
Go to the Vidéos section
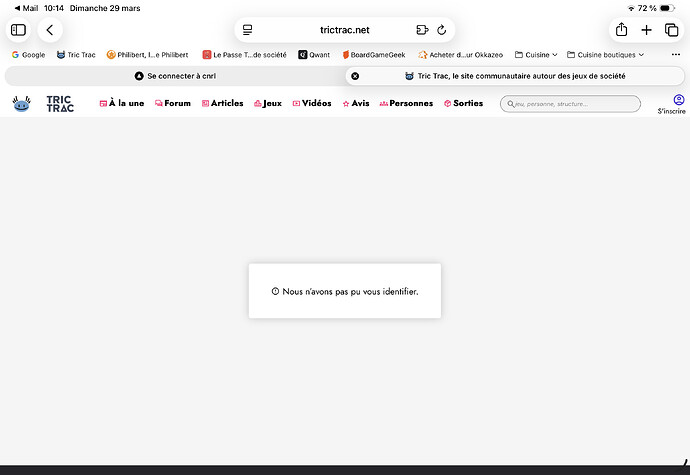pyautogui.click(x=311, y=103)
